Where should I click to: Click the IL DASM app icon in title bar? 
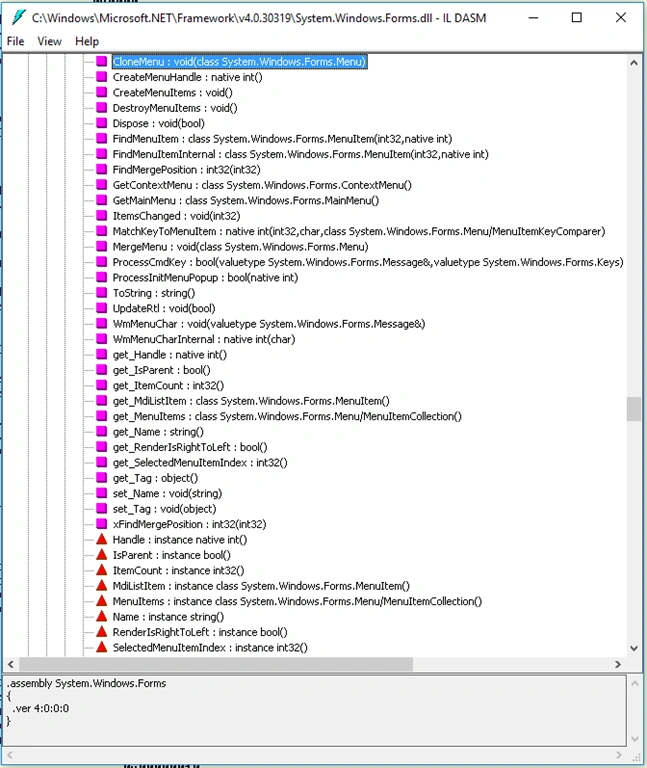pos(19,18)
